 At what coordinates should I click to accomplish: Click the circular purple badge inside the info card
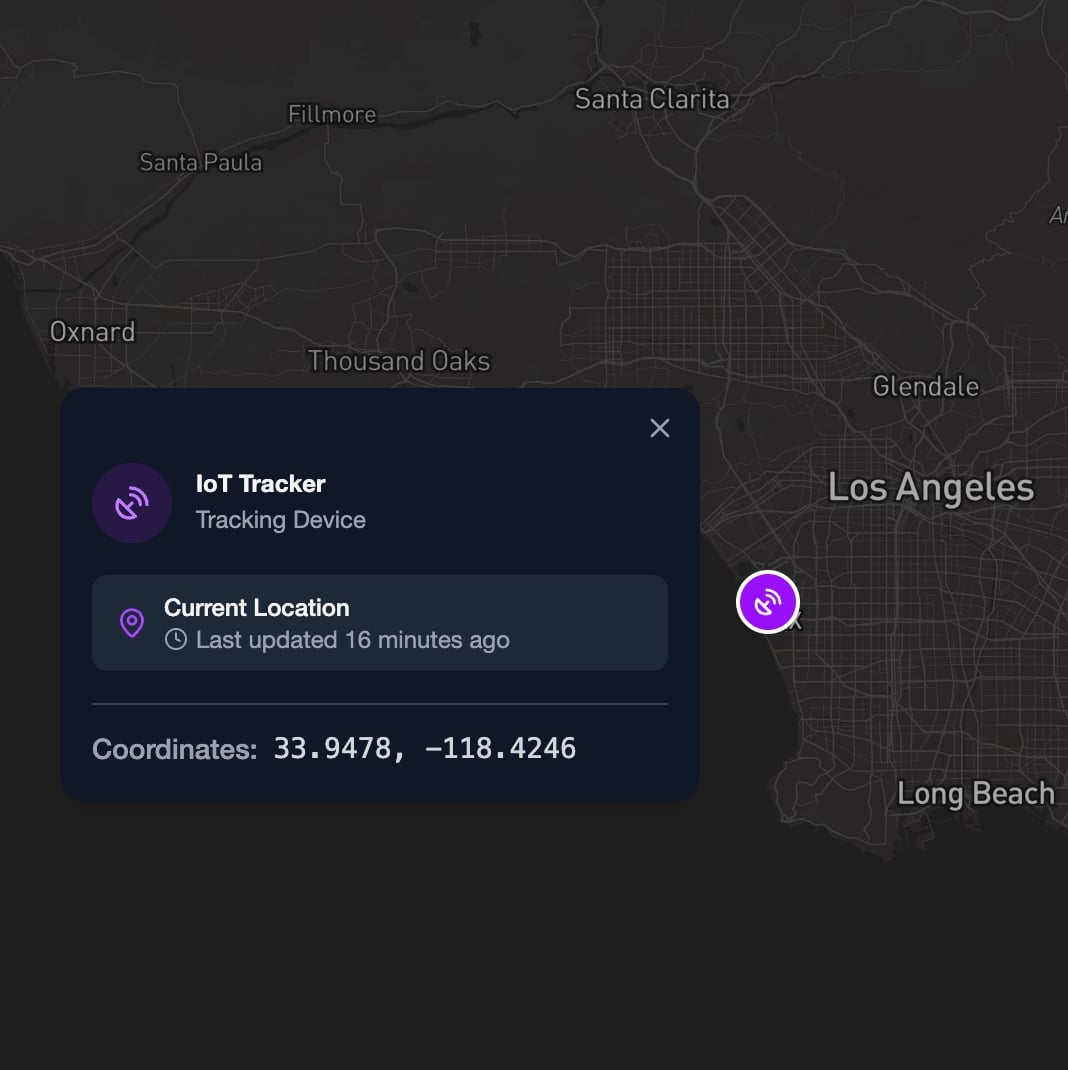132,502
